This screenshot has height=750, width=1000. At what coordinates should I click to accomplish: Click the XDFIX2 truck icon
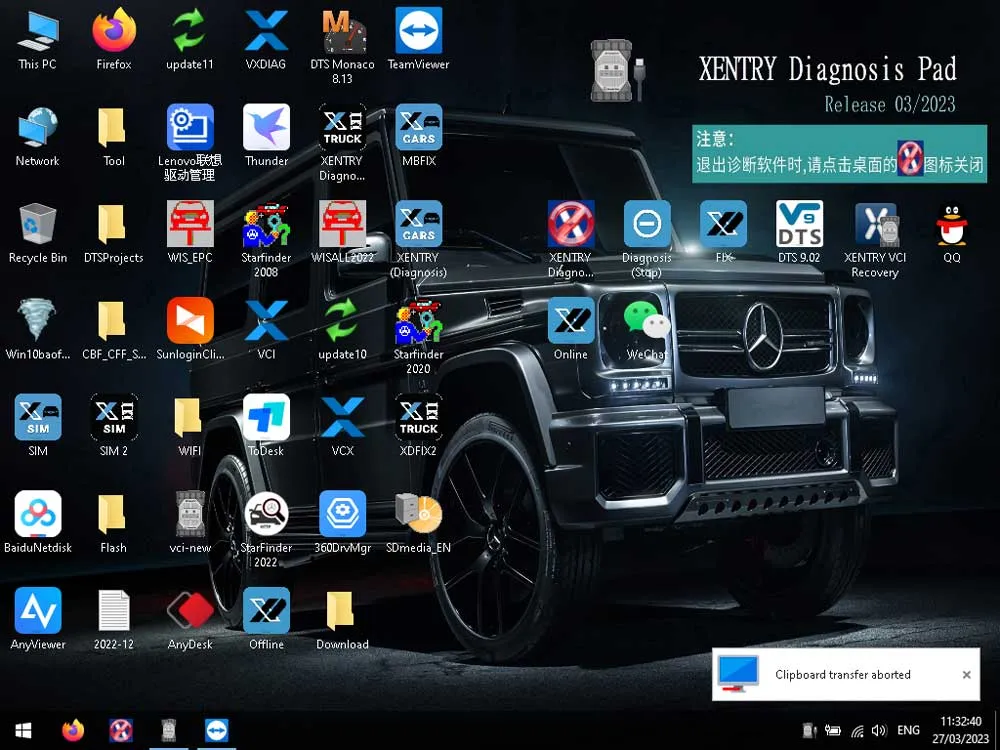click(418, 425)
